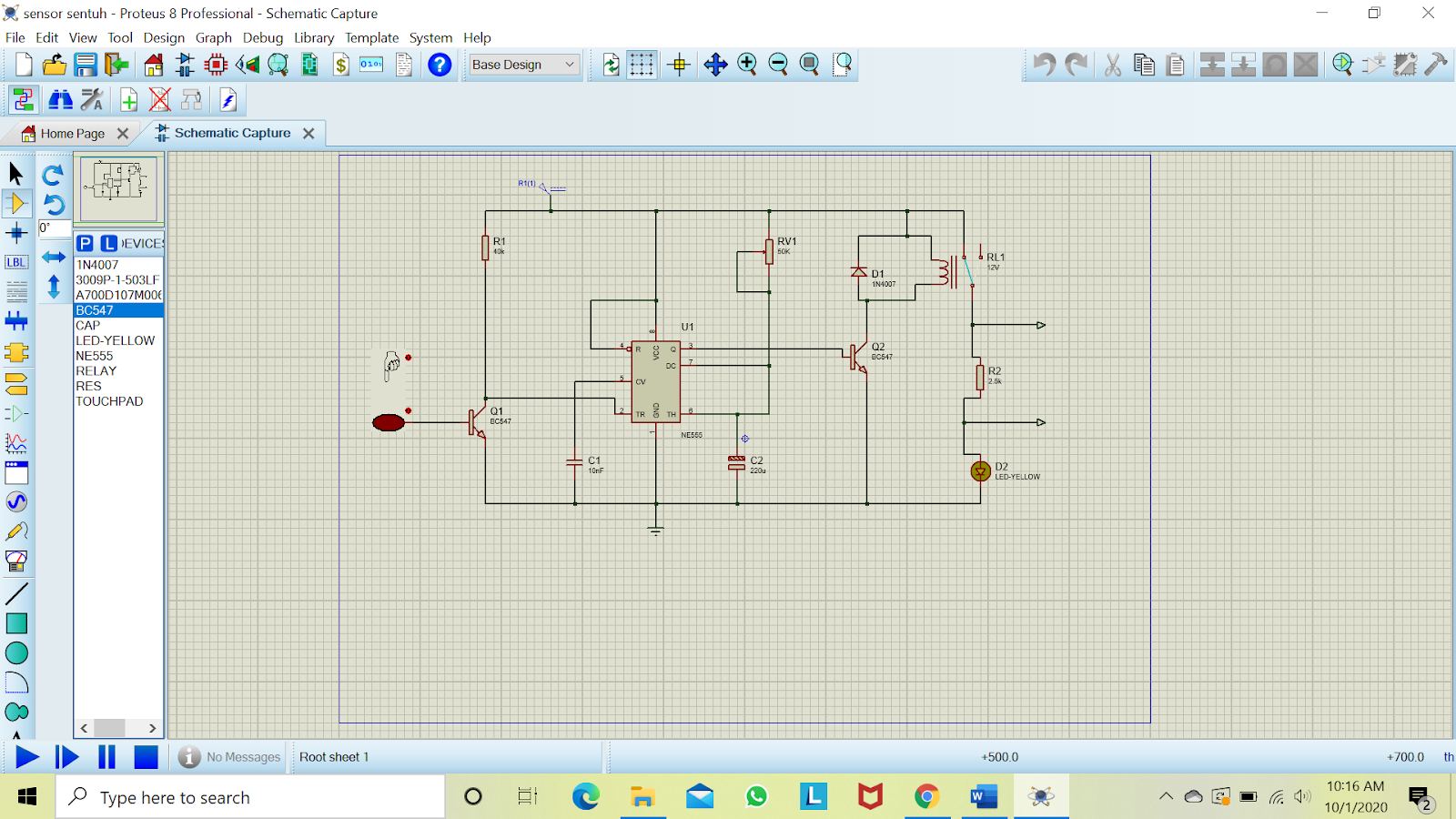Select the Component Mode tool
The width and height of the screenshot is (1456, 819).
pos(16,203)
